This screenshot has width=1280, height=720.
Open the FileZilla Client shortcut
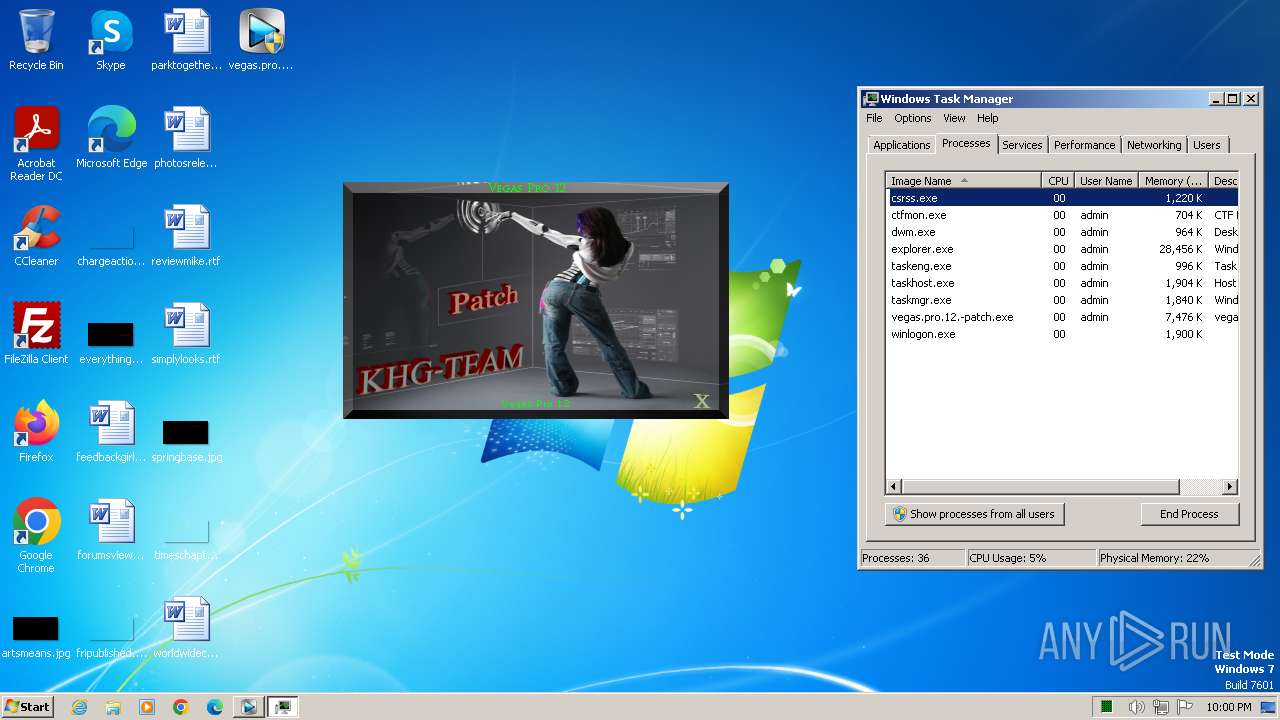coord(36,334)
